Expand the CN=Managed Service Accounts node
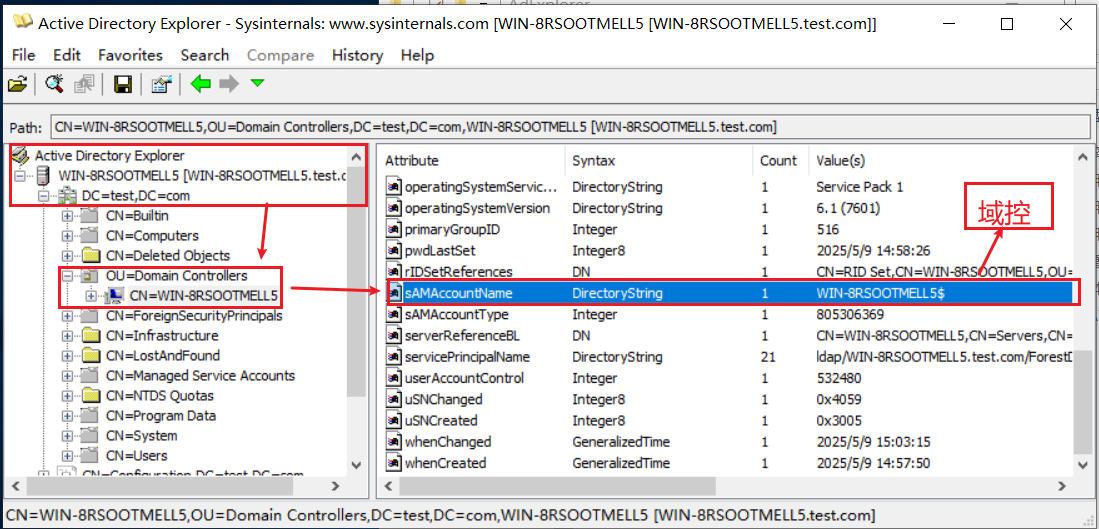The image size is (1099, 529). (67, 376)
